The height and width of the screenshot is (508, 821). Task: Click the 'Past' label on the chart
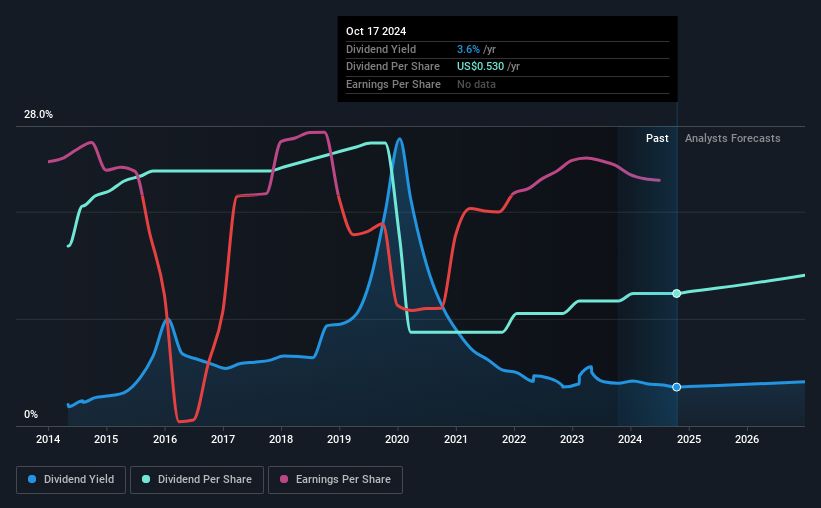[657, 138]
